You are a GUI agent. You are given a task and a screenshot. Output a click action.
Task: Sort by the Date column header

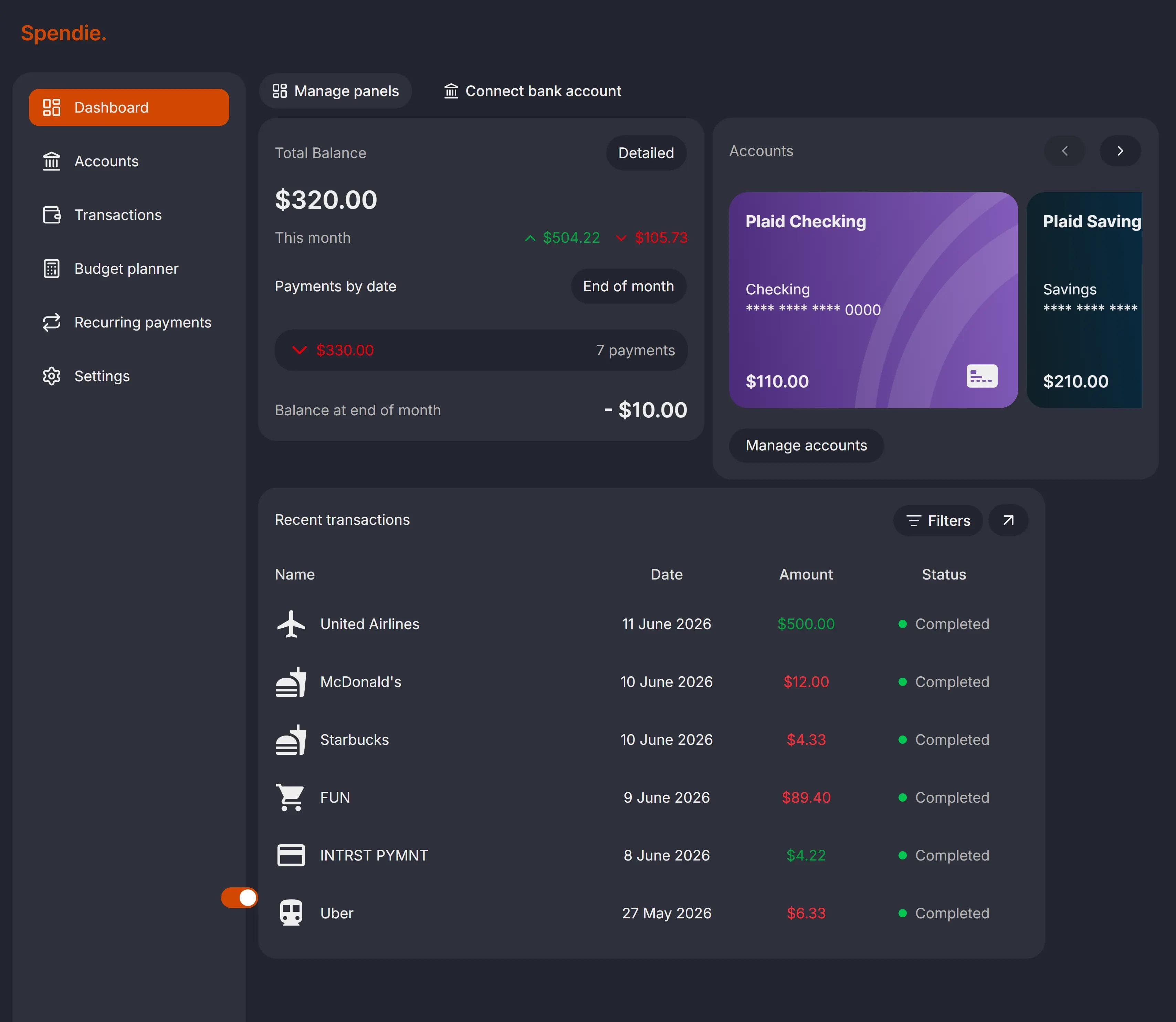[666, 574]
